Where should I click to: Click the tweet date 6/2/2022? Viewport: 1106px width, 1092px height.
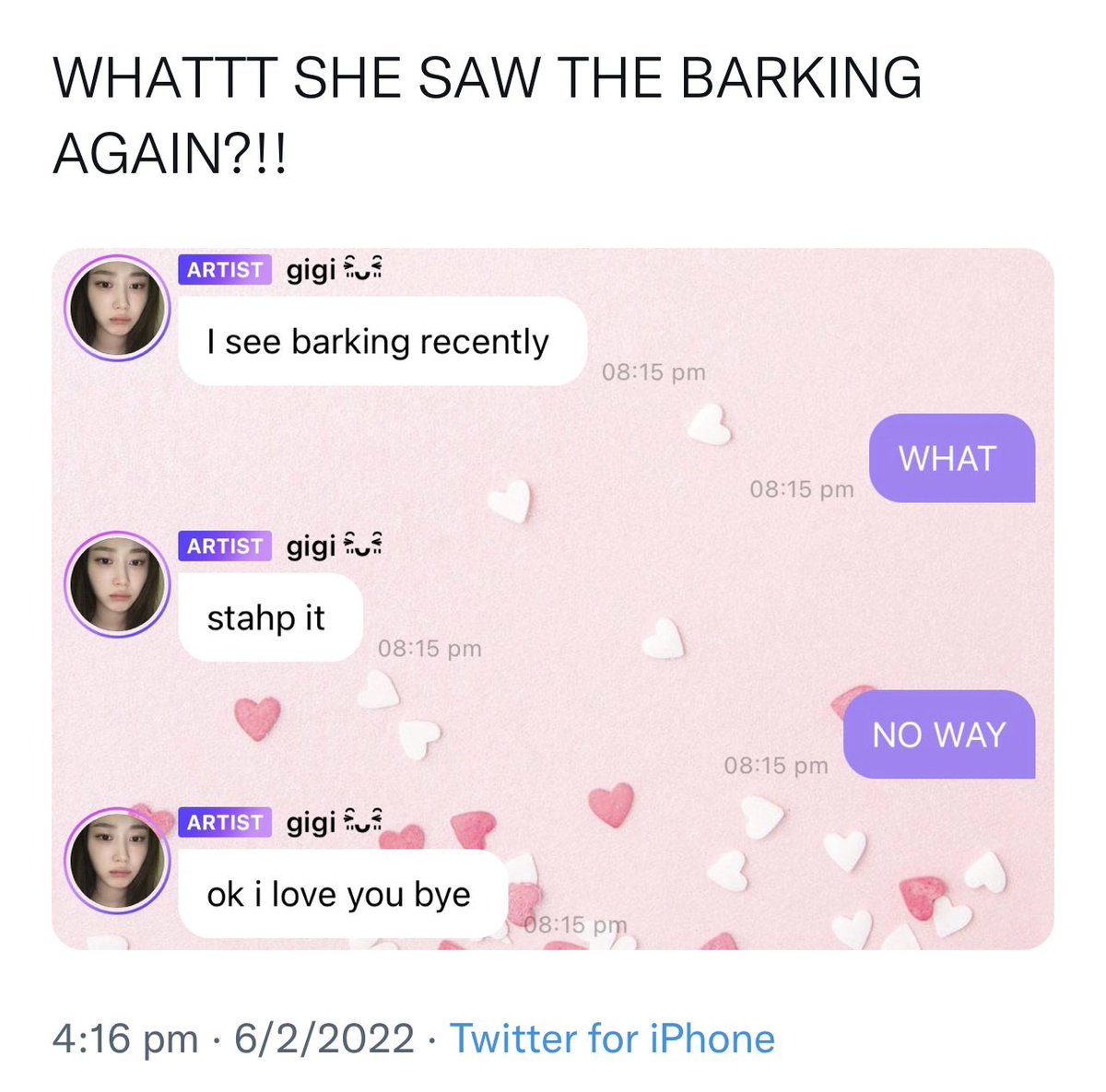pyautogui.click(x=324, y=1039)
